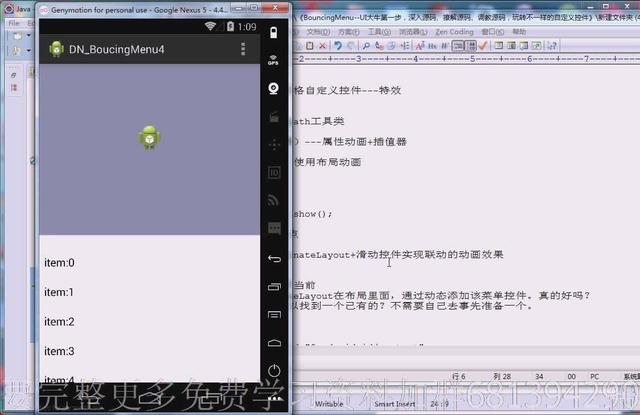Click Genymotion Android home button

(x=274, y=343)
